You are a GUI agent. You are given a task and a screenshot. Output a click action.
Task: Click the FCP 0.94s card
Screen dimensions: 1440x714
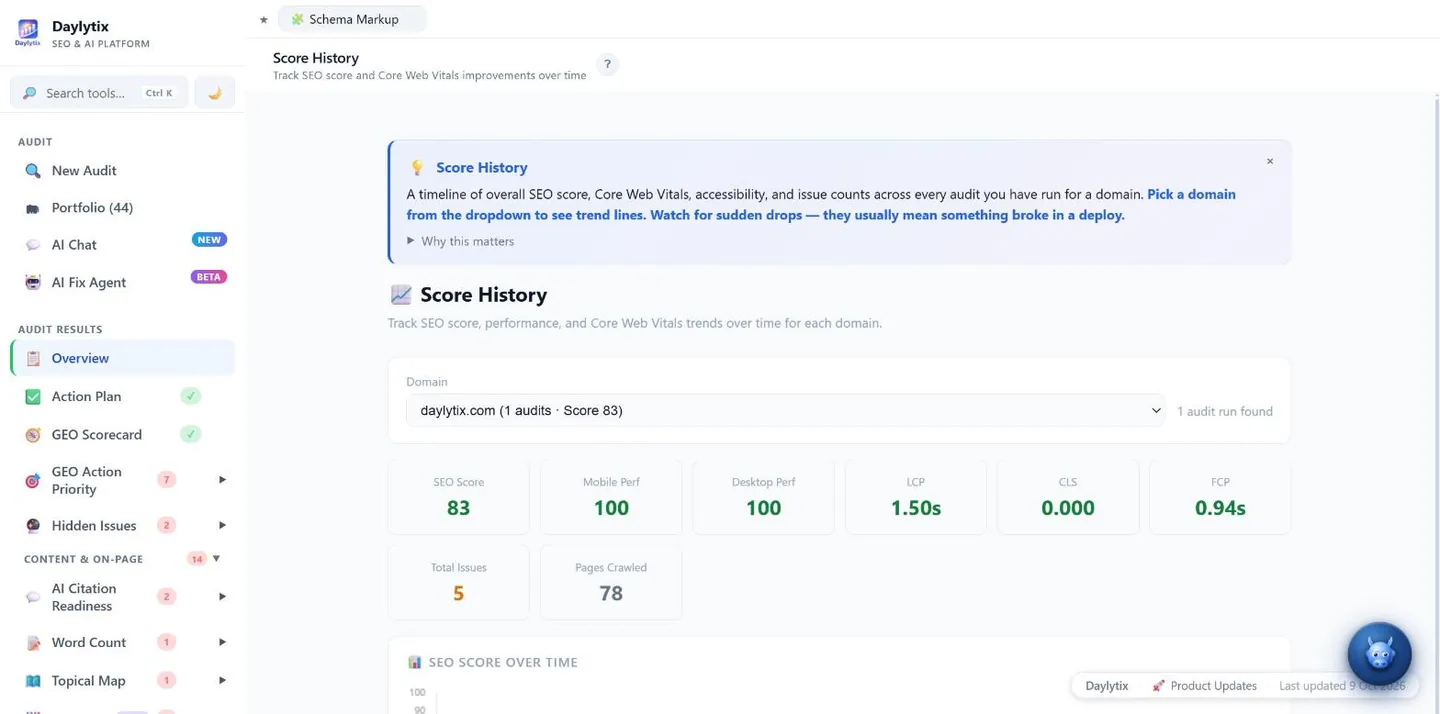pyautogui.click(x=1220, y=497)
